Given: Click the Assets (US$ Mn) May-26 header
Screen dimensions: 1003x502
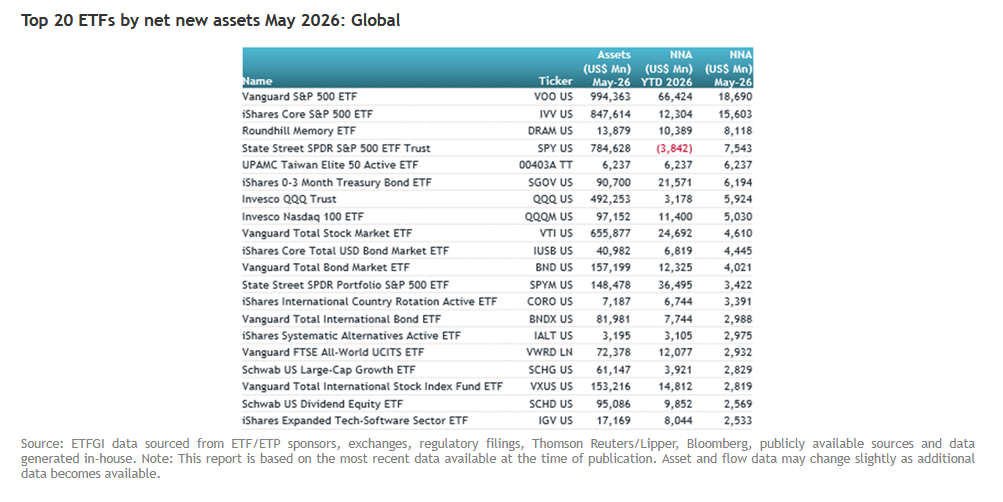Looking at the screenshot, I should coord(606,68).
